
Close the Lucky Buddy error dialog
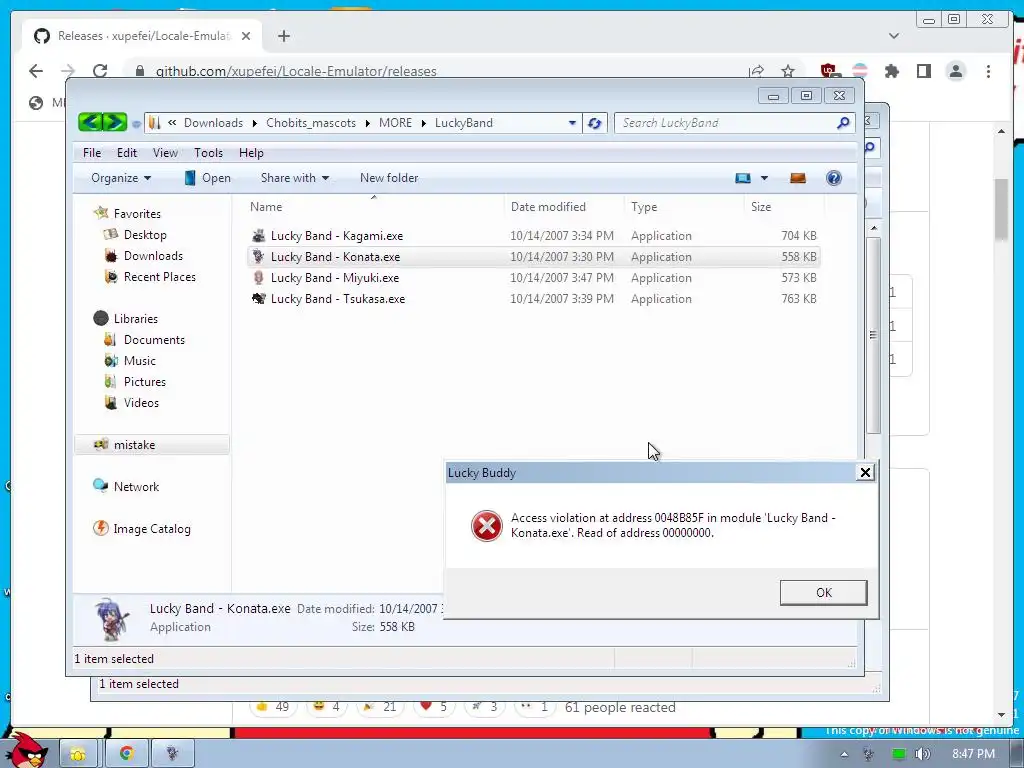pos(865,472)
